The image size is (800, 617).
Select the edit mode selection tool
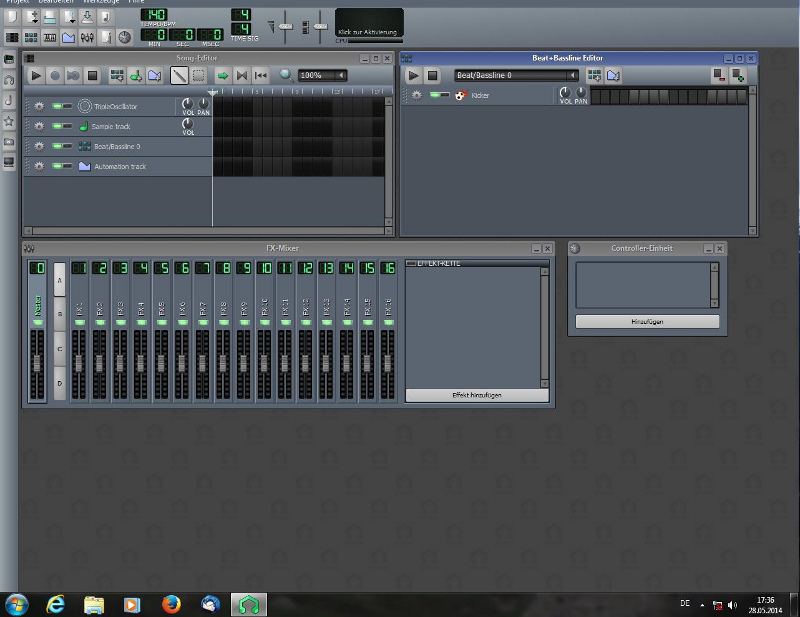[x=199, y=75]
